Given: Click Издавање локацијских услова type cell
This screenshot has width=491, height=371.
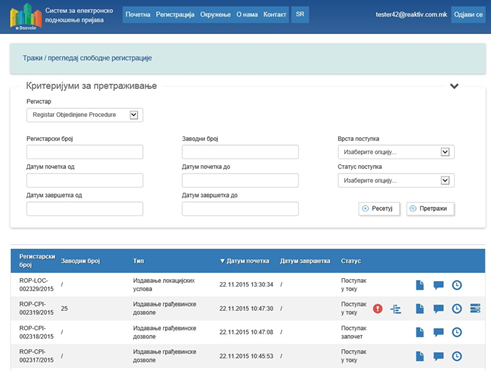Looking at the screenshot, I should pyautogui.click(x=164, y=285).
